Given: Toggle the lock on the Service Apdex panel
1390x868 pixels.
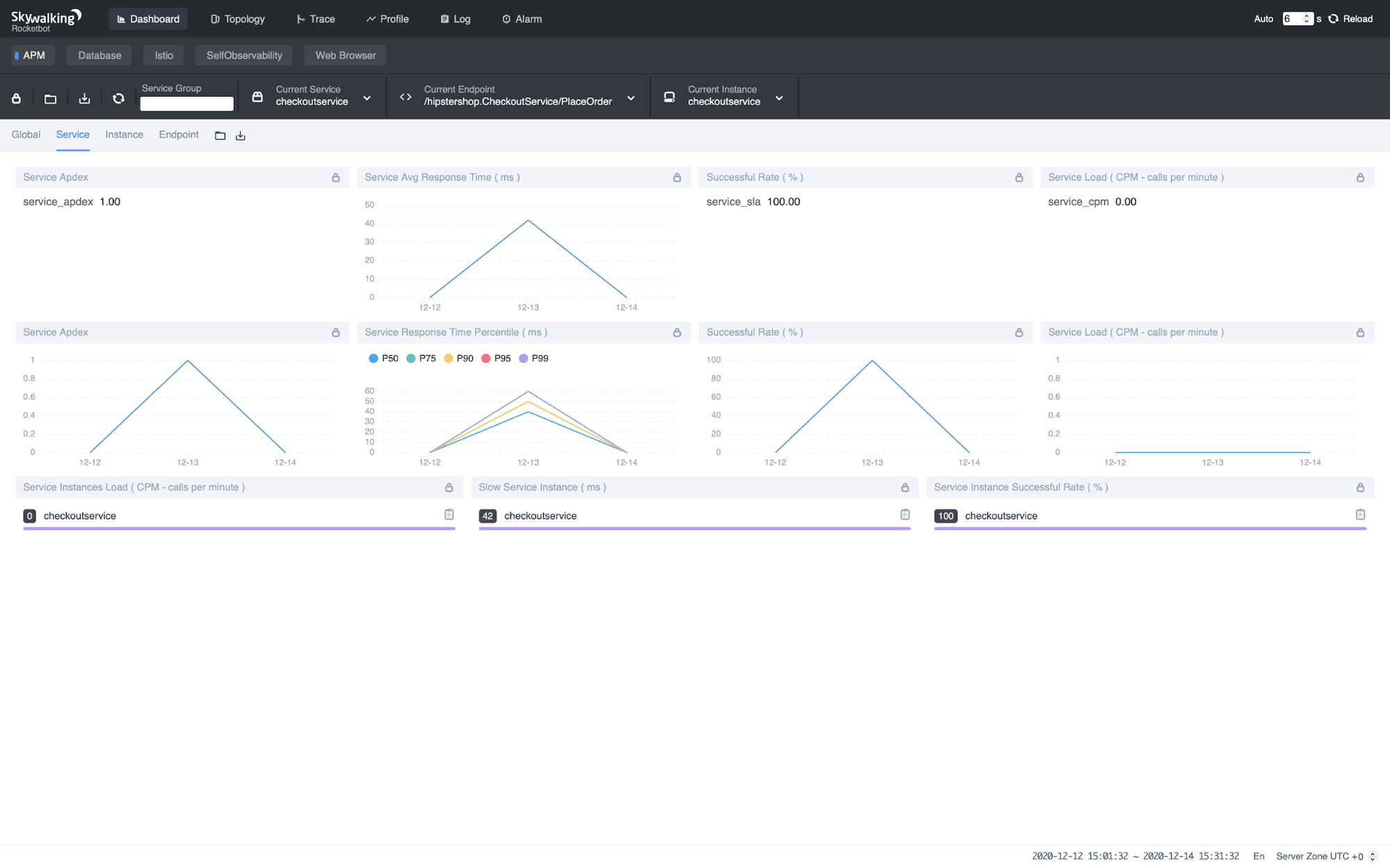Looking at the screenshot, I should pos(337,177).
